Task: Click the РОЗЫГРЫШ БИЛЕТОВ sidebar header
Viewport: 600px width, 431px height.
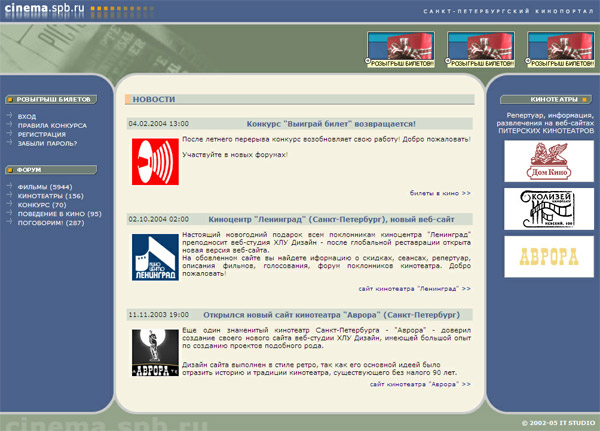Action: click(51, 100)
